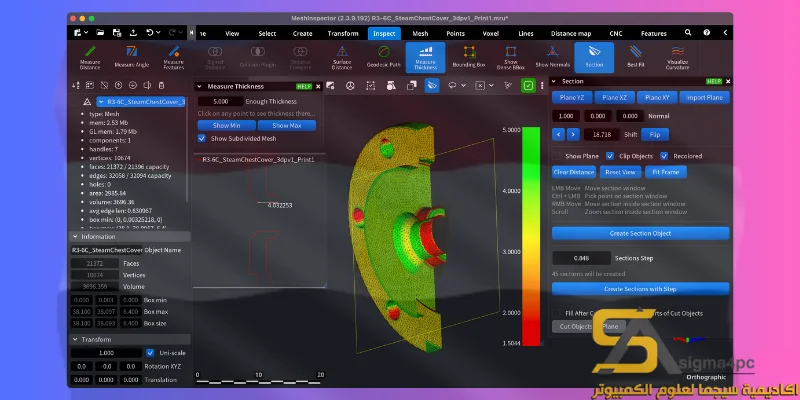
Task: Uncheck the Clip Objects checkbox
Action: [x=610, y=156]
